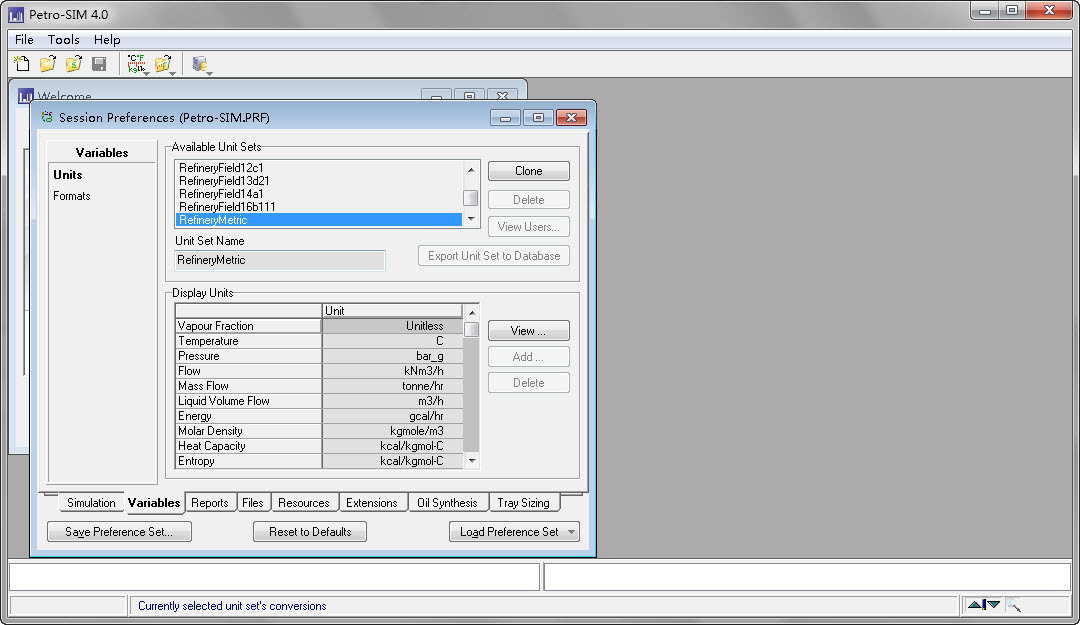1080x625 pixels.
Task: Create a new case from the toolbar
Action: 21,64
